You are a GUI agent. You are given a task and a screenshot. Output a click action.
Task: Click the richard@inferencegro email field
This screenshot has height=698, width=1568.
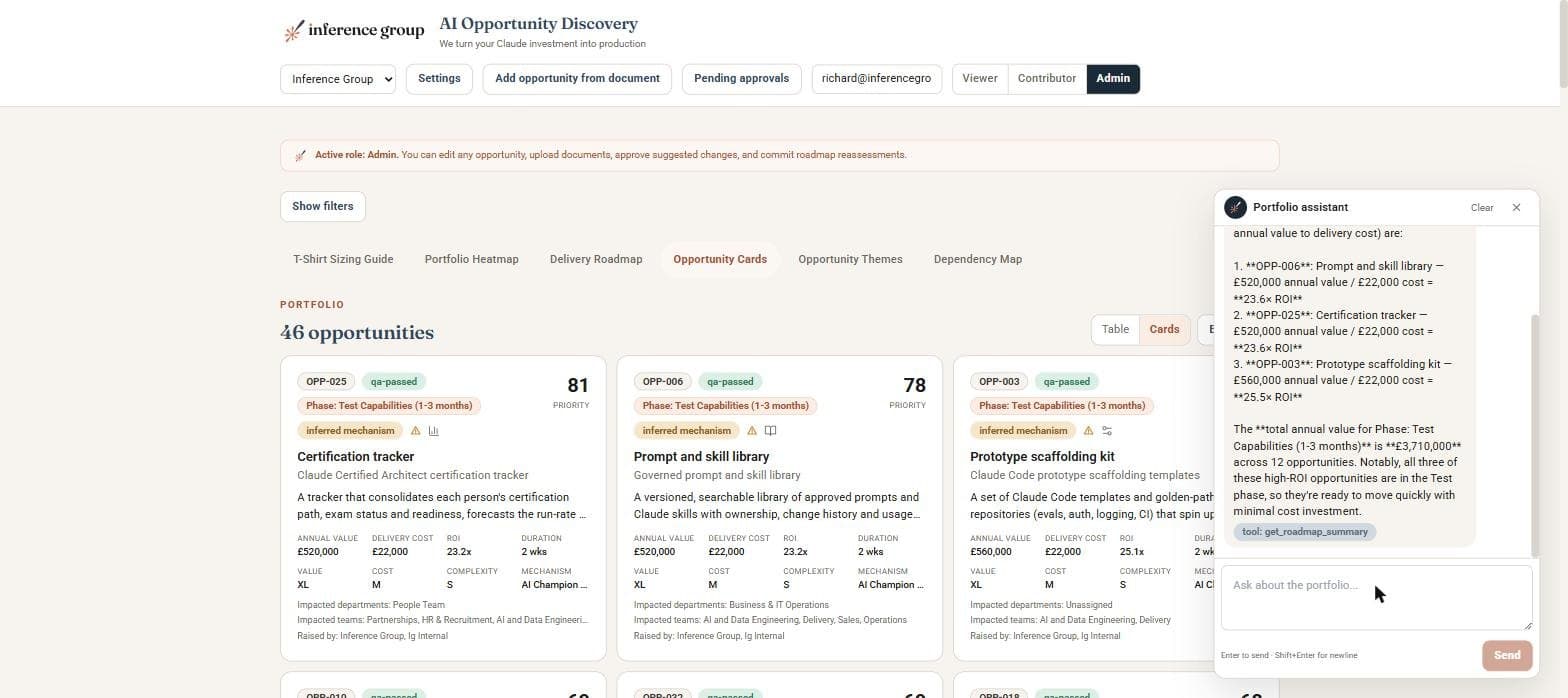point(876,79)
